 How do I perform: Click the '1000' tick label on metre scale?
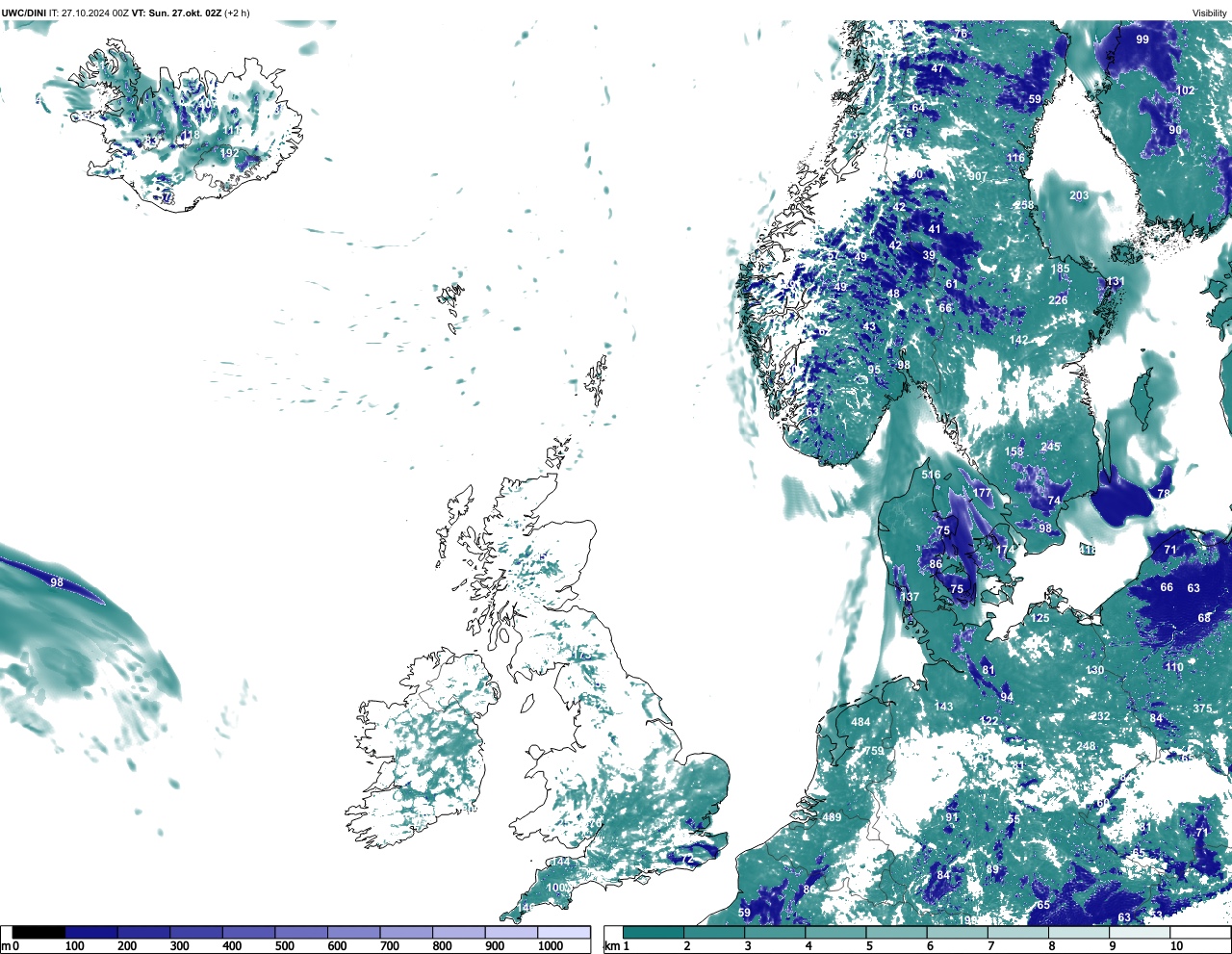[x=551, y=946]
